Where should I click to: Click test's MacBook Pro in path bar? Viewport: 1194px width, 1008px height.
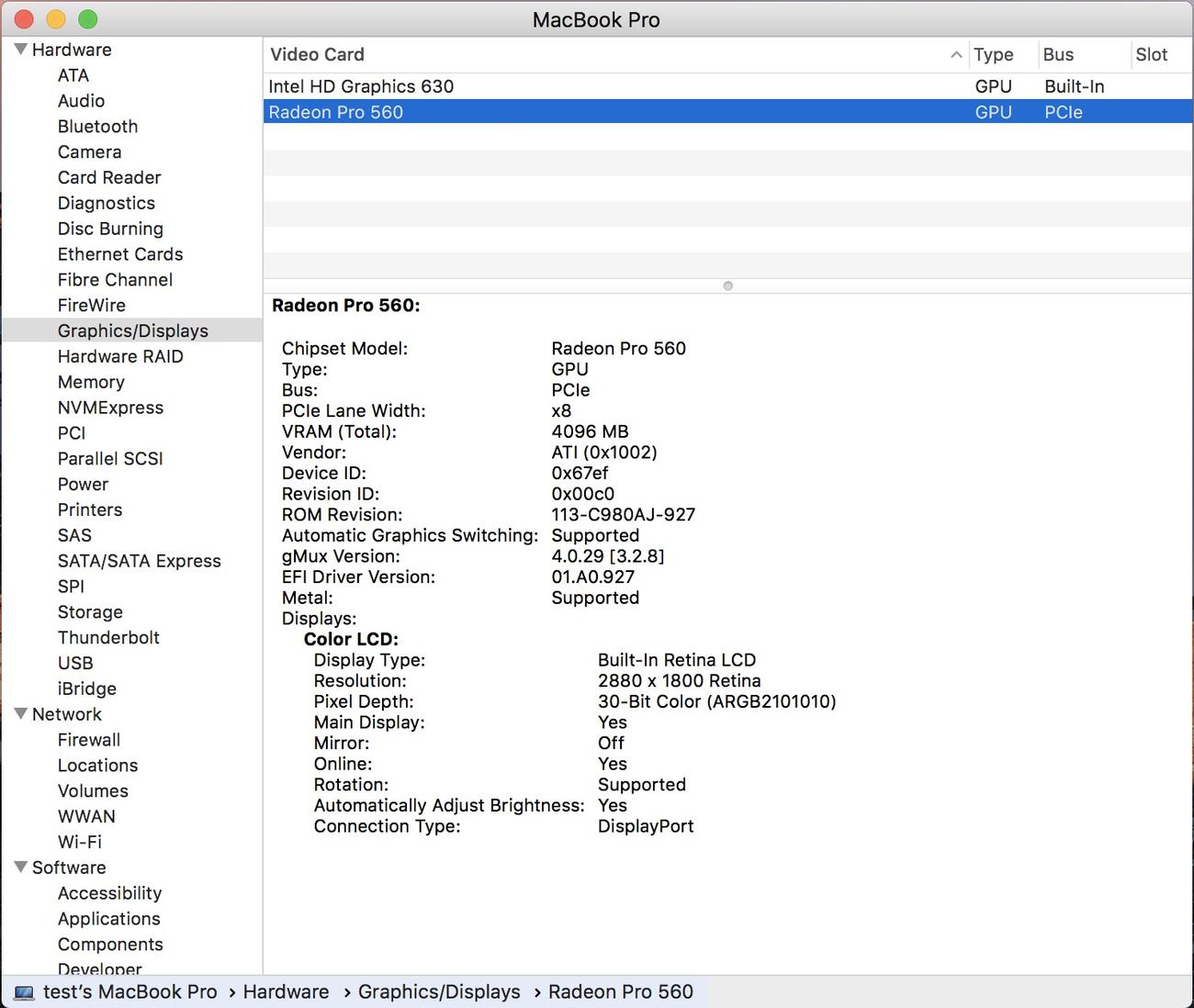click(x=130, y=992)
